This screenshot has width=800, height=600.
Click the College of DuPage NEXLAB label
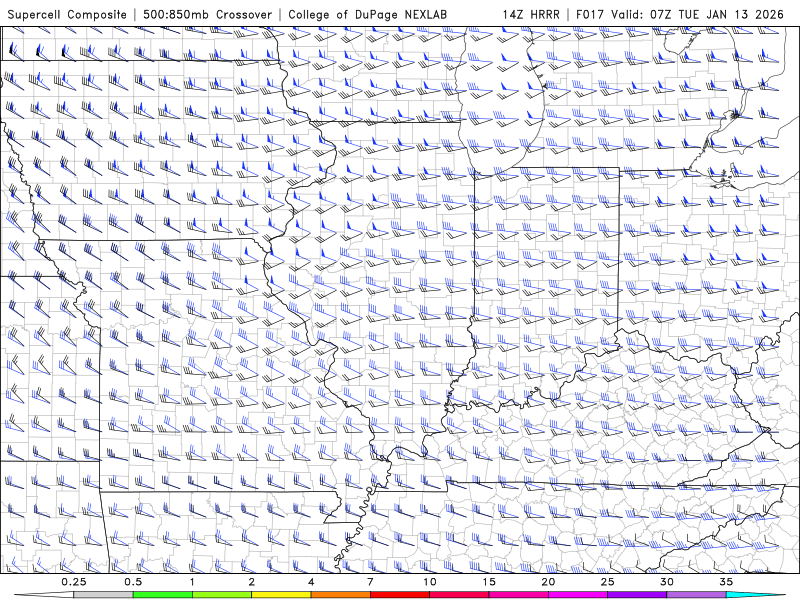(367, 14)
